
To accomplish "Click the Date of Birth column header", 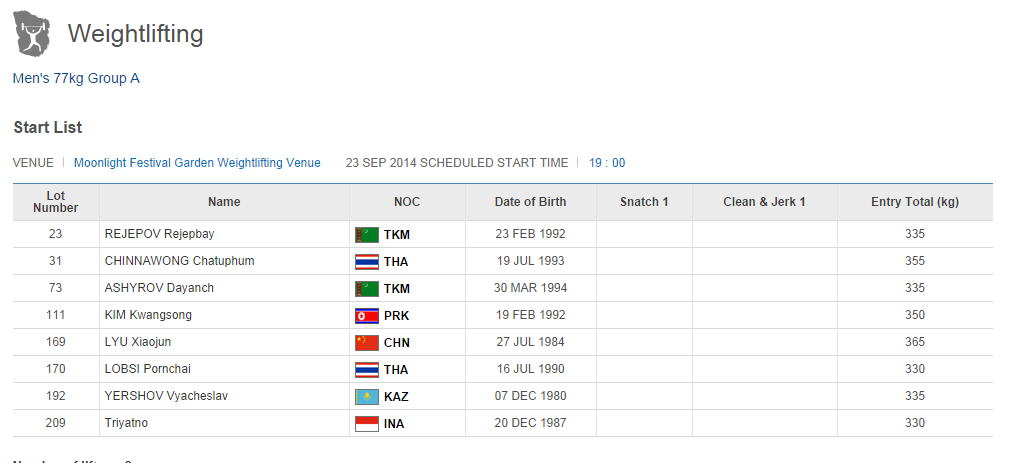I will point(530,202).
